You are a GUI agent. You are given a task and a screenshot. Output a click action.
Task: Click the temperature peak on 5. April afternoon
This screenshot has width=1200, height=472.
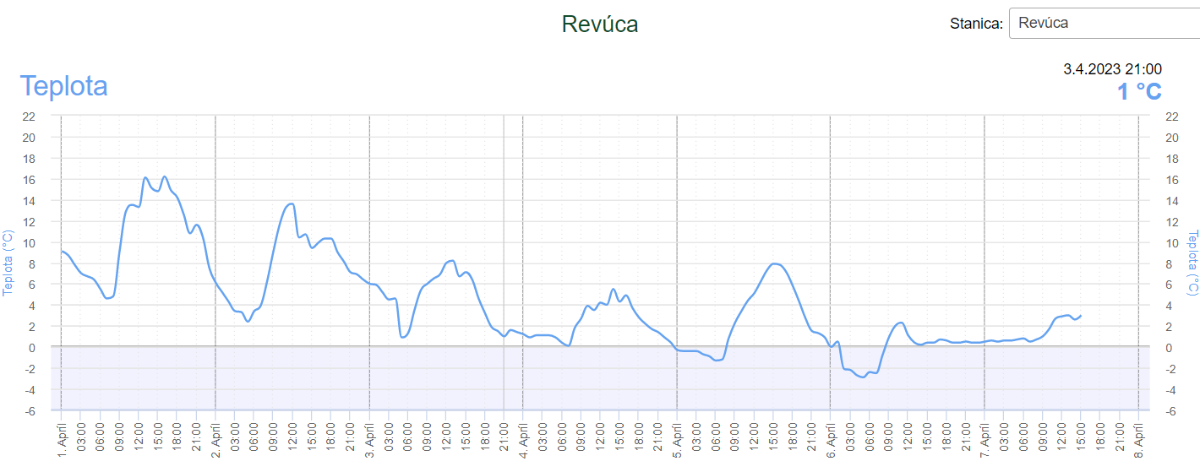[776, 264]
